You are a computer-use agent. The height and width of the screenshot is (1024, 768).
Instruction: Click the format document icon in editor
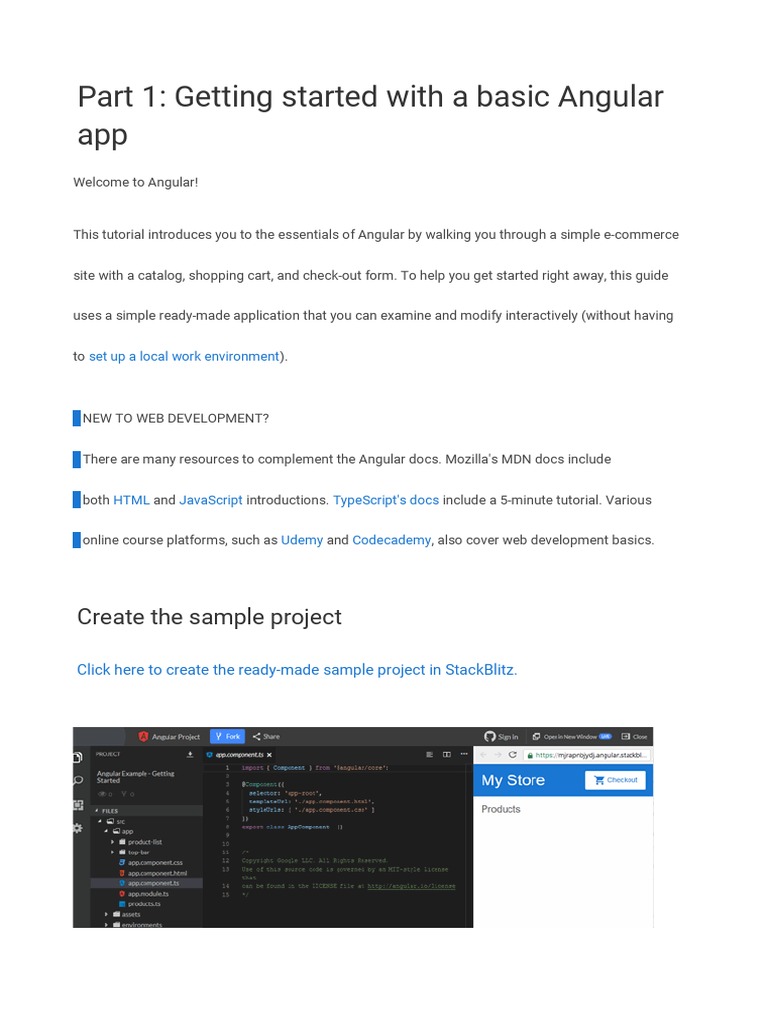pyautogui.click(x=430, y=754)
